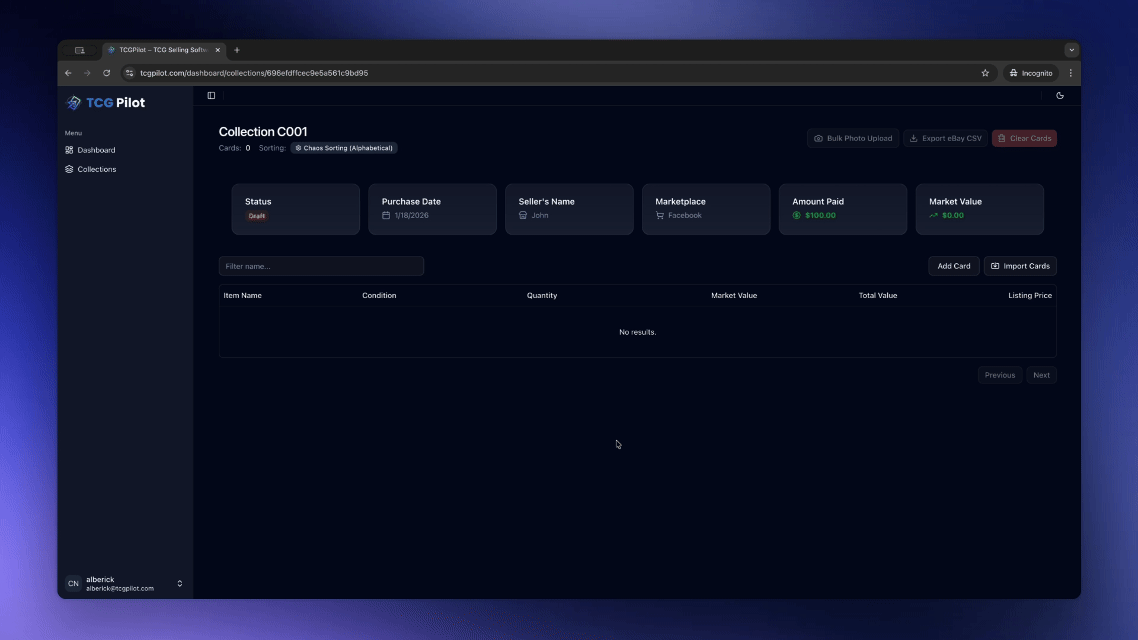Click the TCG Pilot logo icon
Image resolution: width=1138 pixels, height=640 pixels.
pyautogui.click(x=72, y=102)
